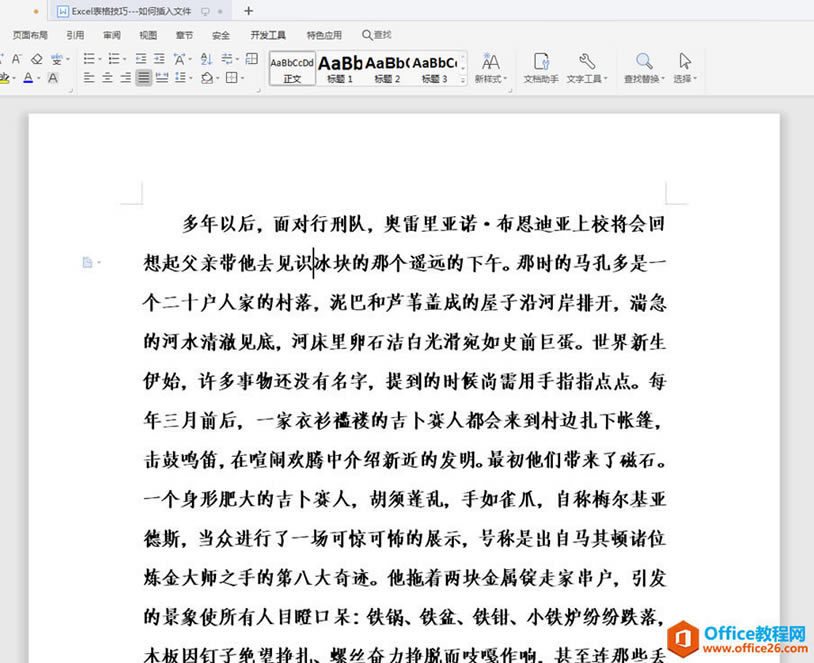Open the numbered list dropdown arrow
This screenshot has width=814, height=663.
pyautogui.click(x=125, y=59)
